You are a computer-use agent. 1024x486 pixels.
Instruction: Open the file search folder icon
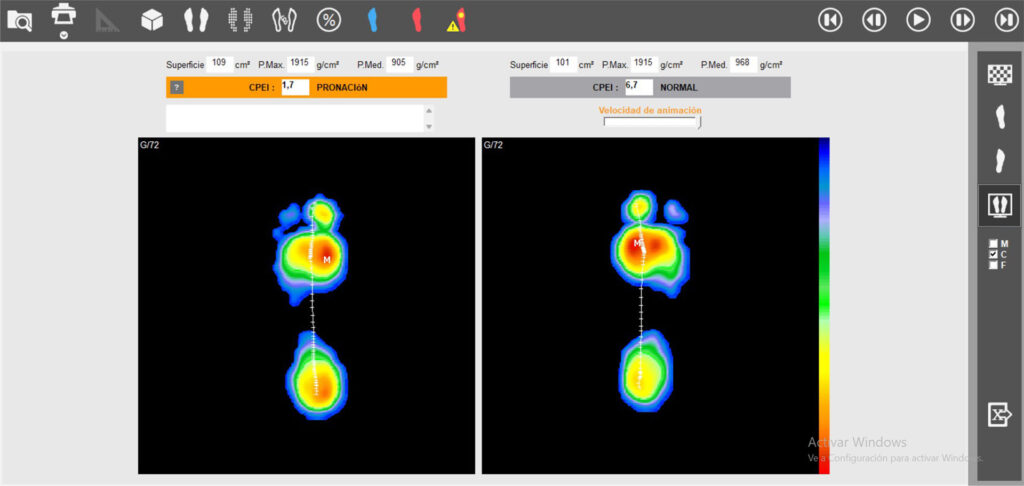pyautogui.click(x=20, y=19)
